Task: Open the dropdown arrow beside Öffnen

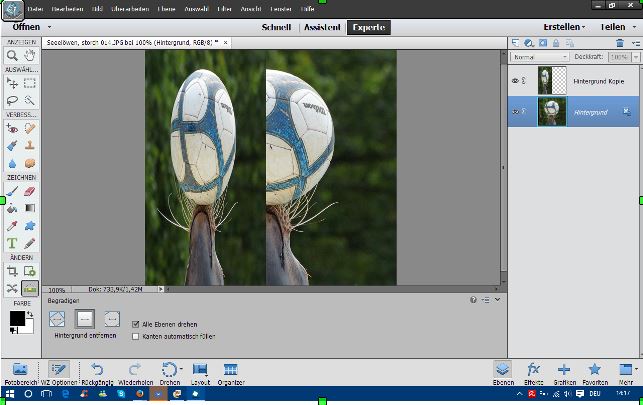Action: 49,27
